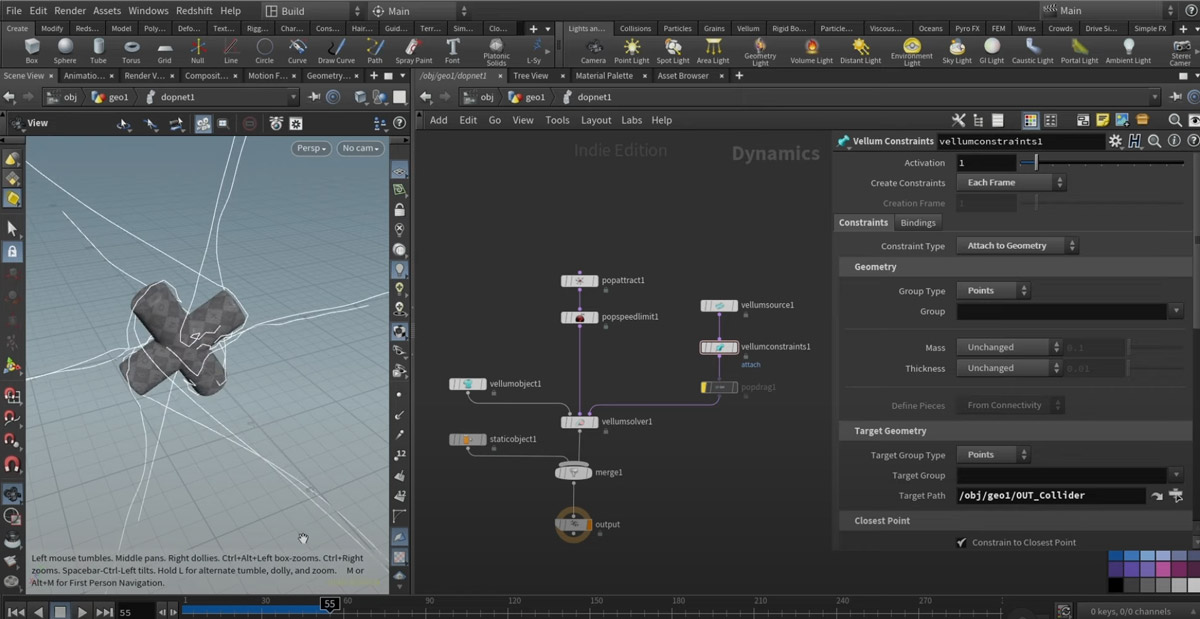Screen dimensions: 1200x619
Task: Select the Environment Light shelf tool
Action: 911,48
